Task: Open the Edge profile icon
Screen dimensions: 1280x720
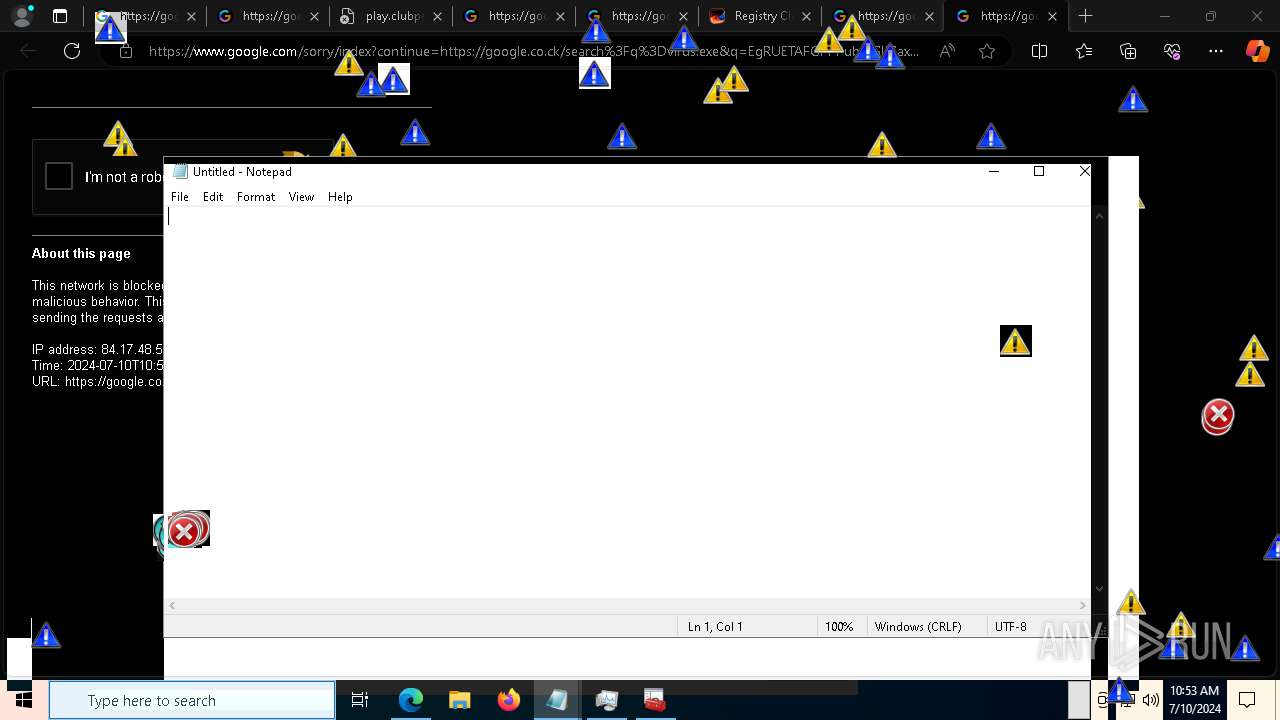Action: [22, 16]
